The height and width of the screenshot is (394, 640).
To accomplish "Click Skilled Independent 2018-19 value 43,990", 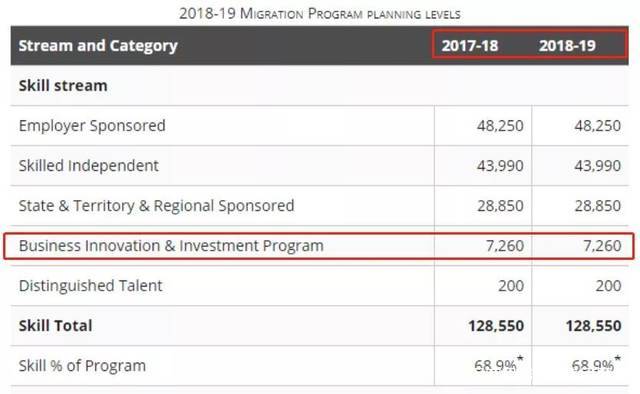I will [x=598, y=166].
